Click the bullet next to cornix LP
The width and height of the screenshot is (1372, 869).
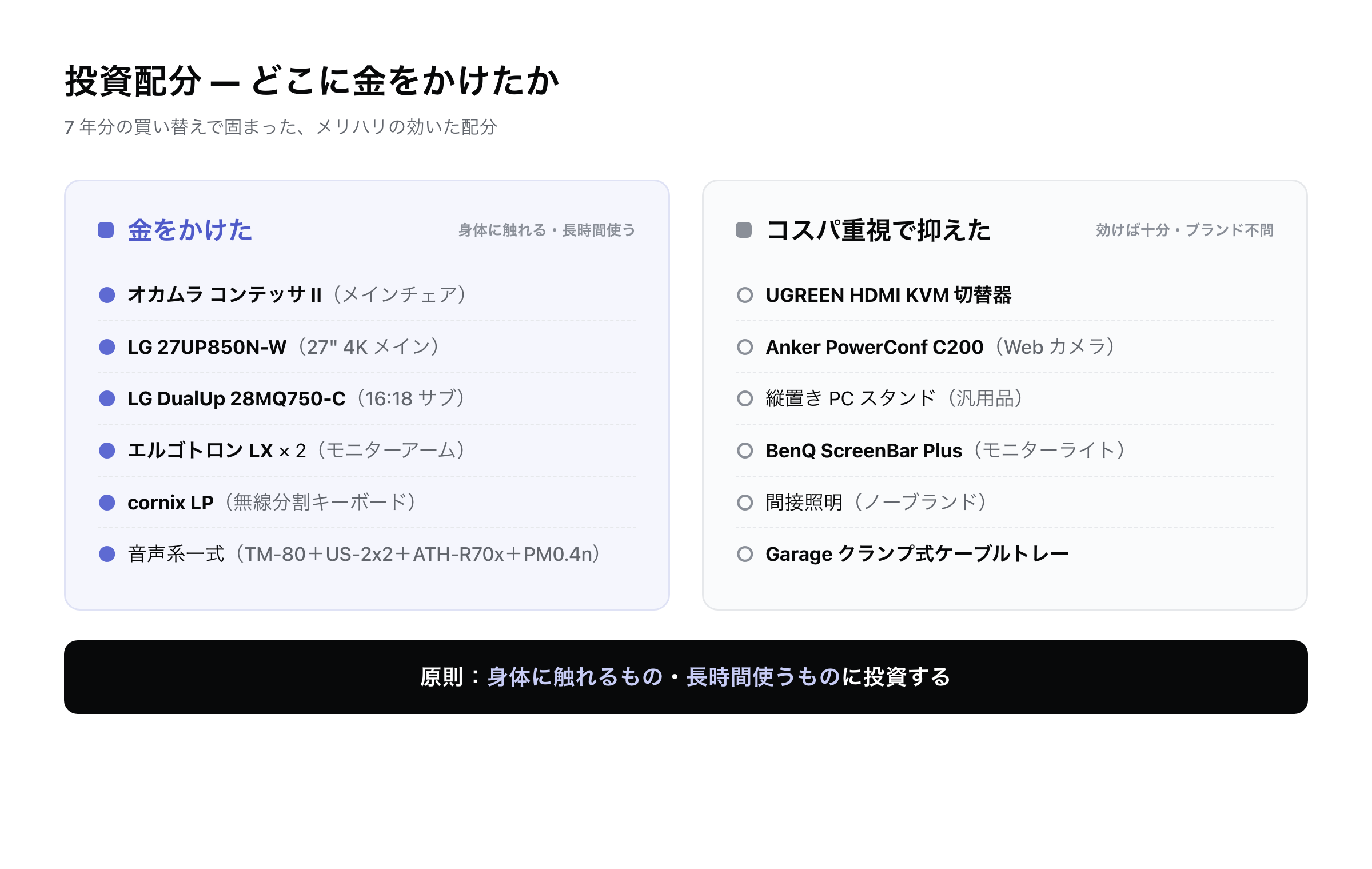point(107,503)
